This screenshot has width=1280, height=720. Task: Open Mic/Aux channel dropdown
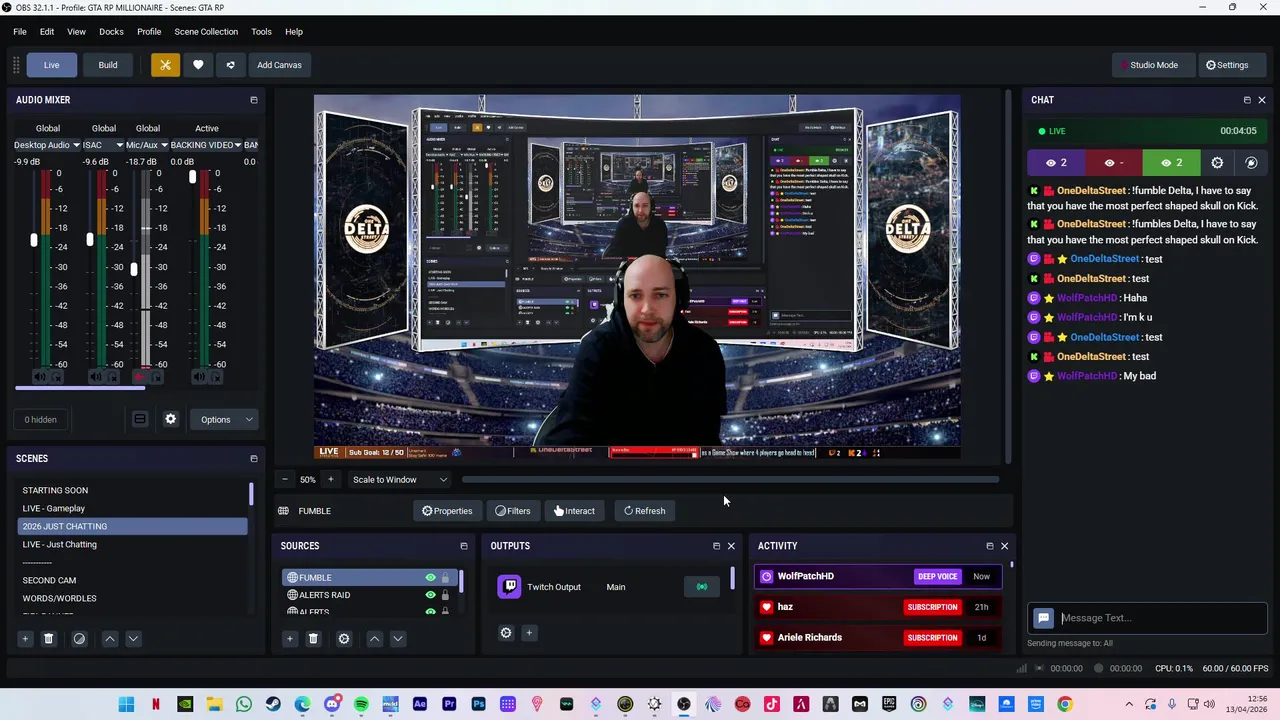tap(147, 145)
